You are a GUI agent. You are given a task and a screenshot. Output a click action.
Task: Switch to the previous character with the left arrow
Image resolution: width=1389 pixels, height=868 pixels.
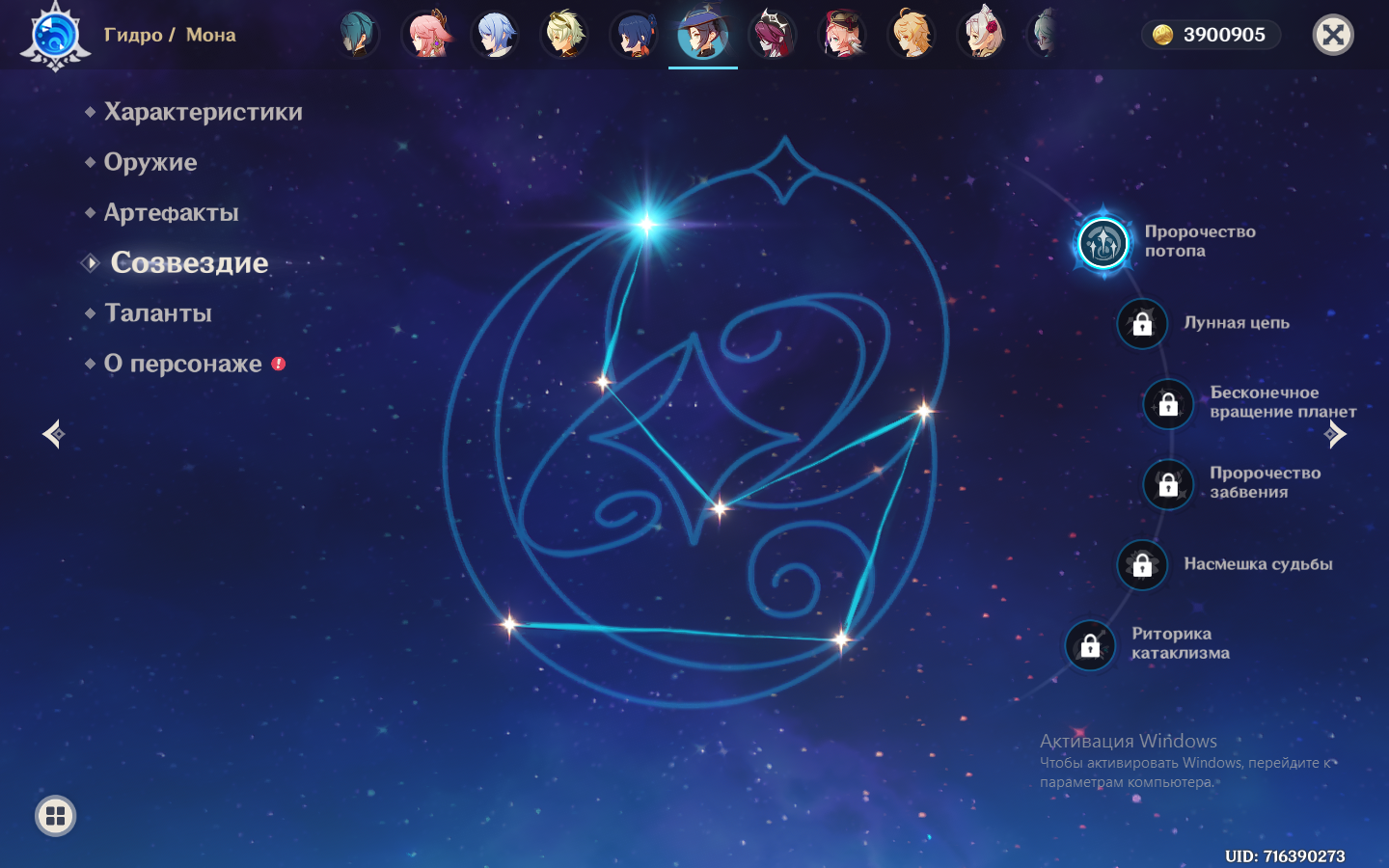54,434
